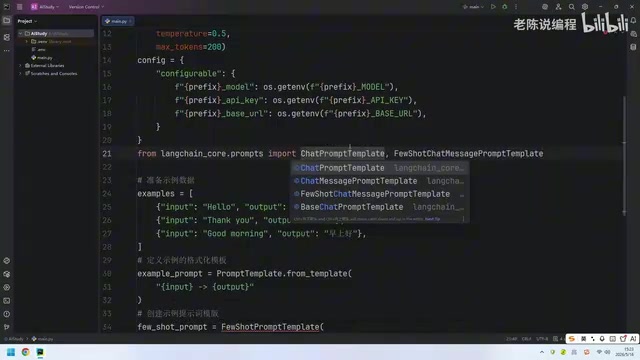Expand External Libraries node

coord(20,65)
